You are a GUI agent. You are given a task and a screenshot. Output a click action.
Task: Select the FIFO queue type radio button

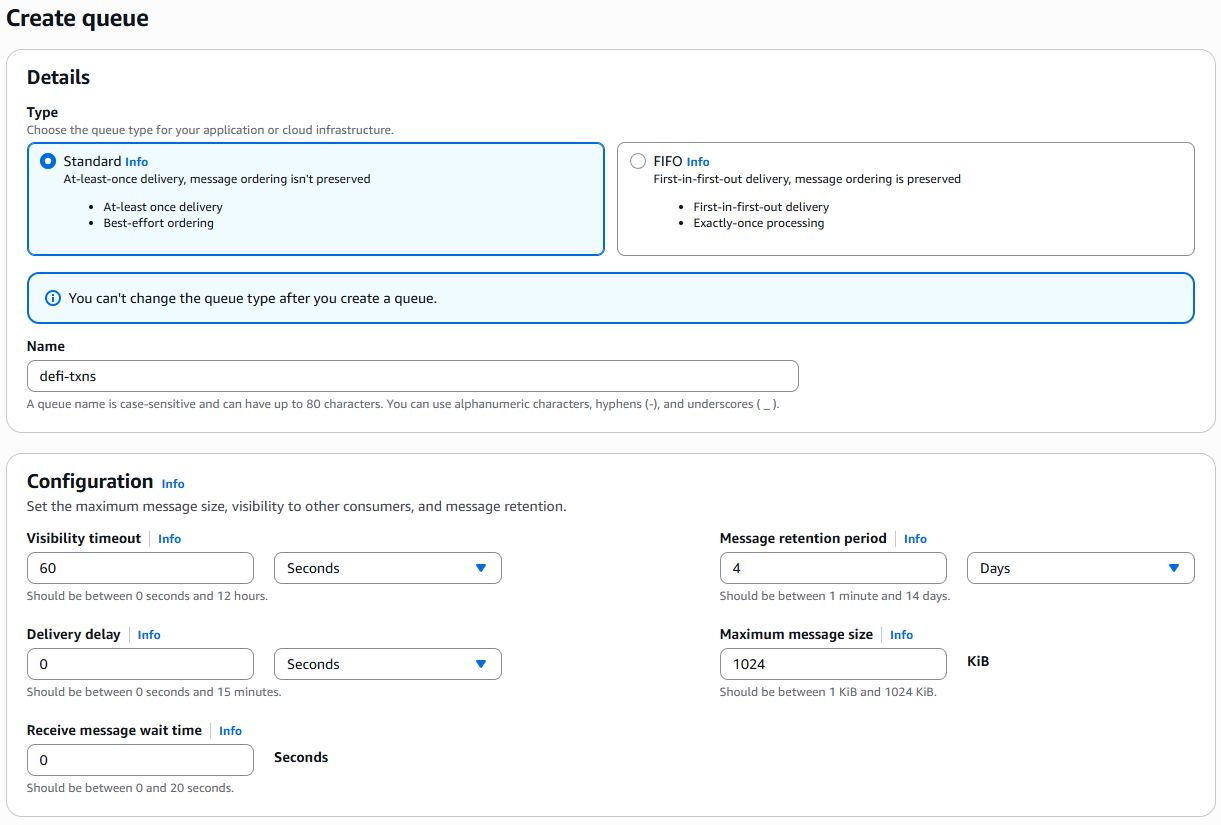pos(638,161)
